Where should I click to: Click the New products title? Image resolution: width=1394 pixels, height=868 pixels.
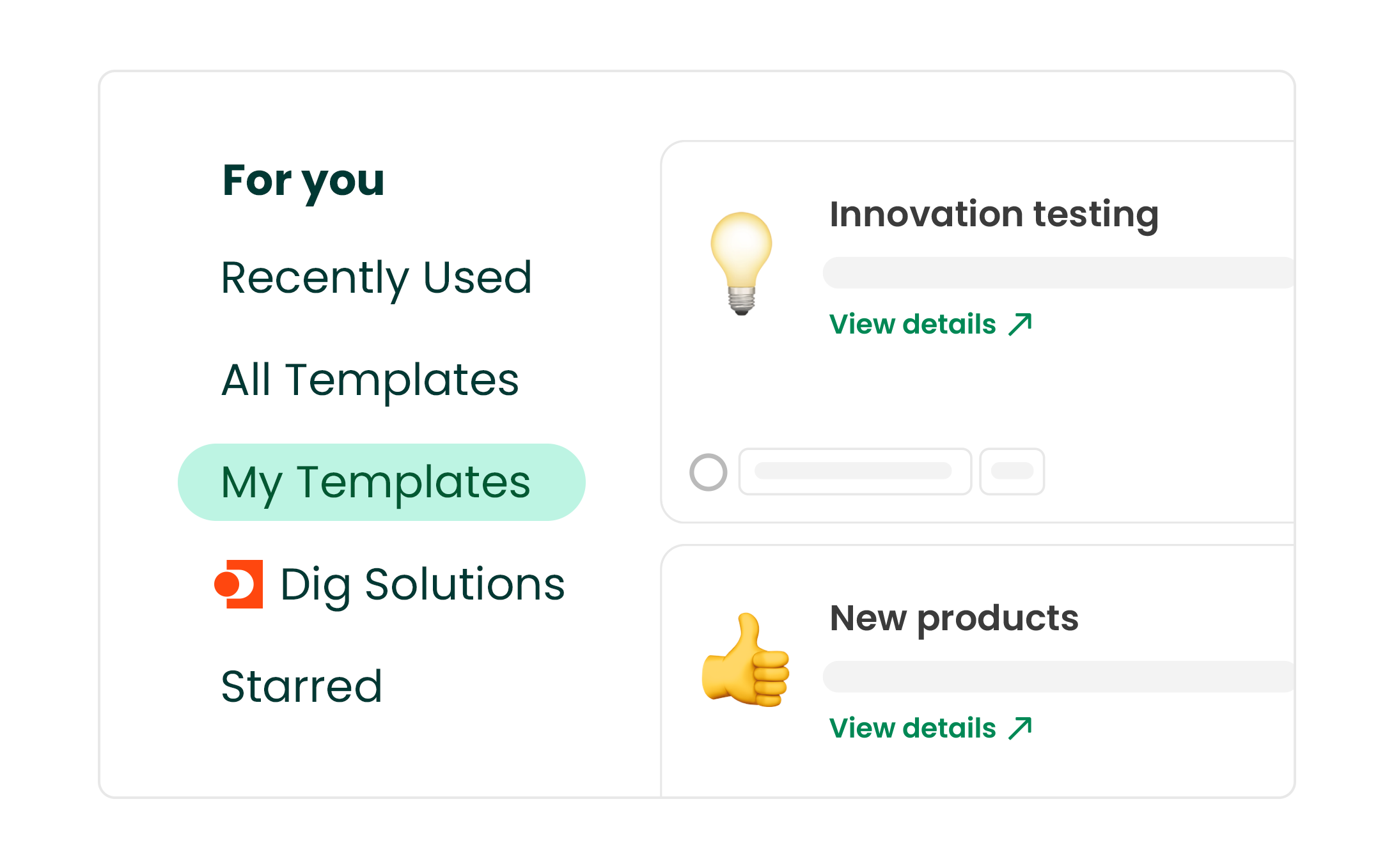[x=953, y=618]
